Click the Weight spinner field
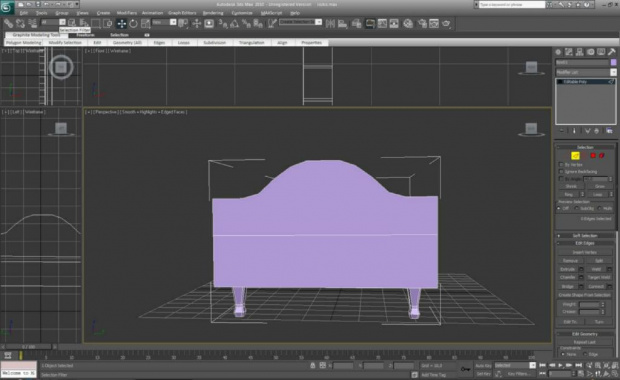The width and height of the screenshot is (620, 380). coord(589,304)
